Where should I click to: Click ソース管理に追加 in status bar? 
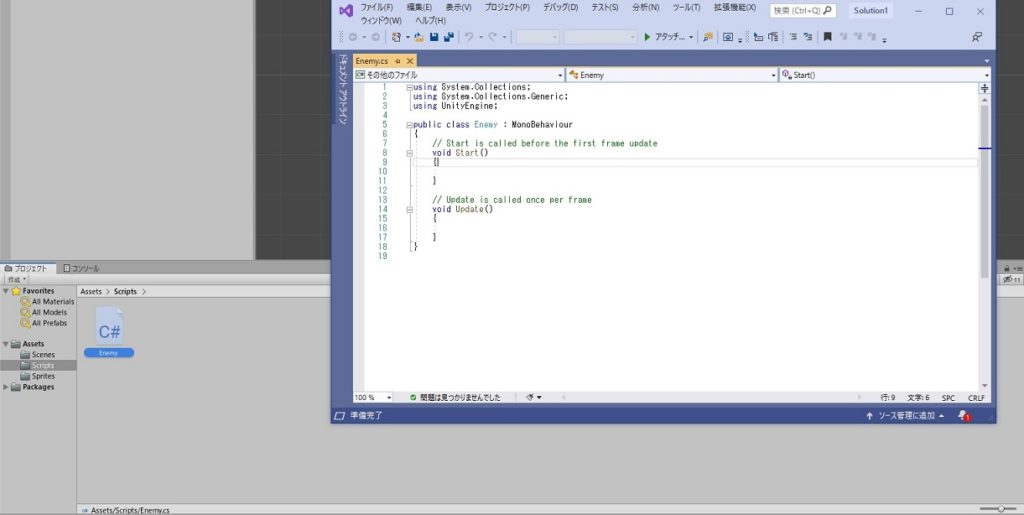click(905, 416)
